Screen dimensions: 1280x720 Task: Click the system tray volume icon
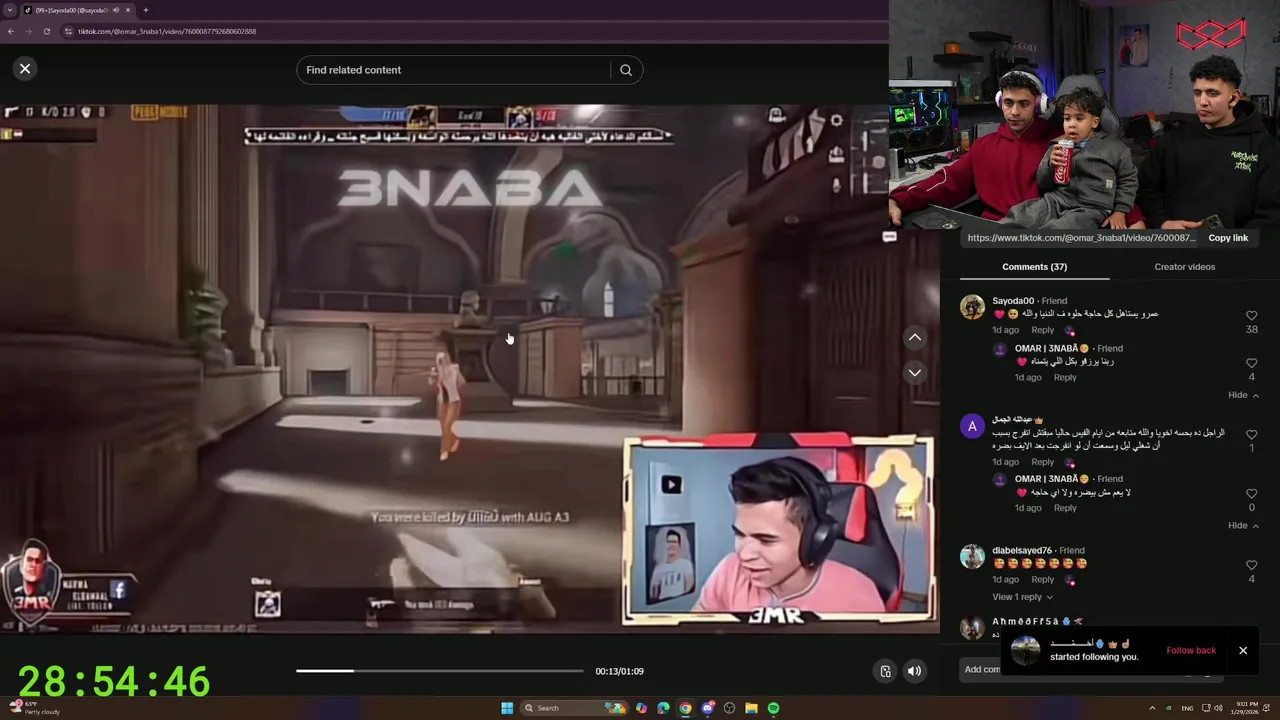tap(1218, 708)
